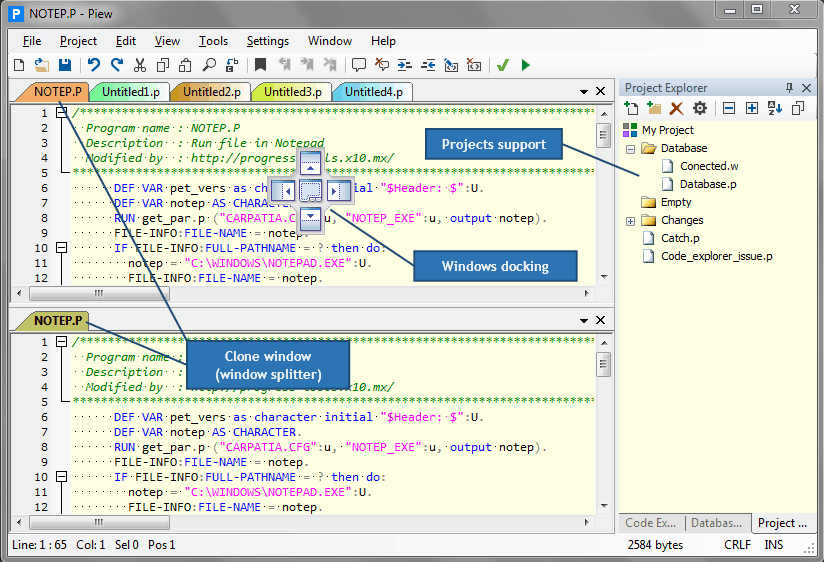The width and height of the screenshot is (824, 562).
Task: Expand all nodes with the plus box icon
Action: tap(752, 108)
